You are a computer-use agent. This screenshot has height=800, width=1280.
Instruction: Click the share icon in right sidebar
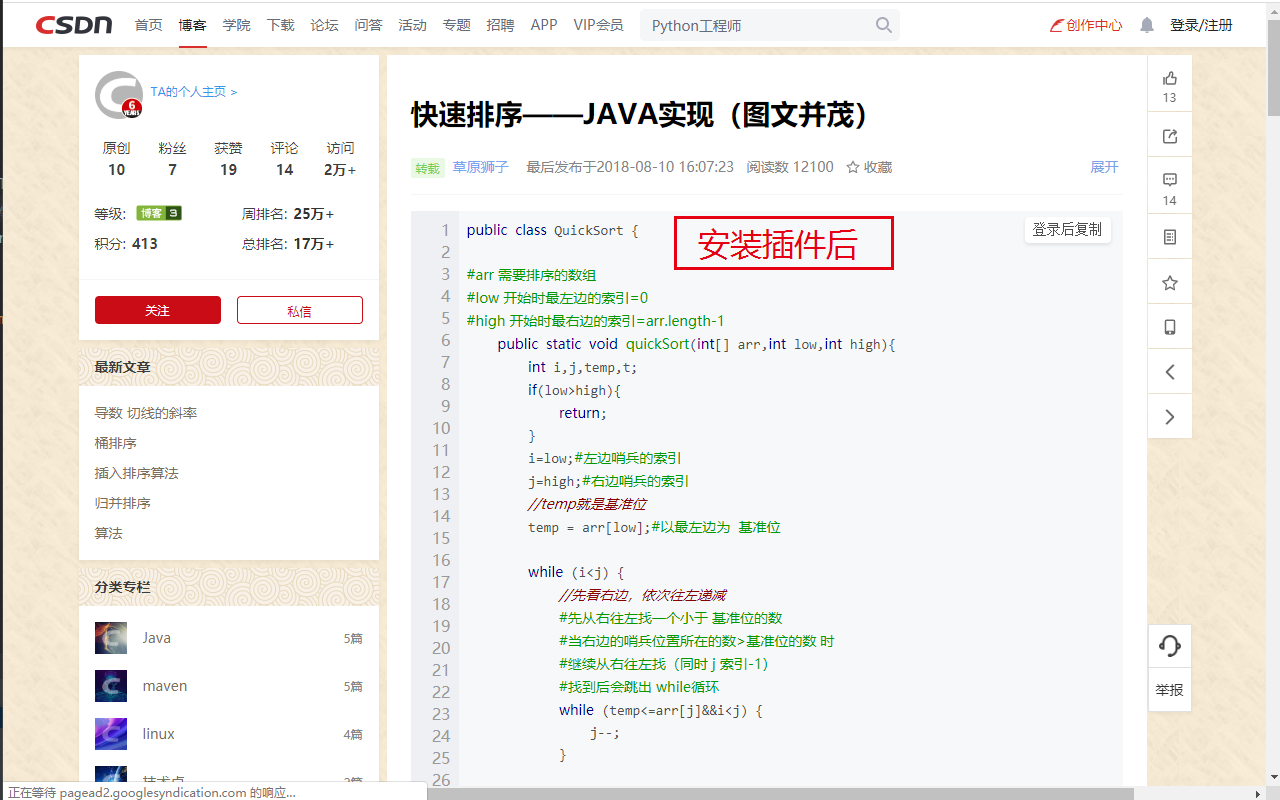1170,137
